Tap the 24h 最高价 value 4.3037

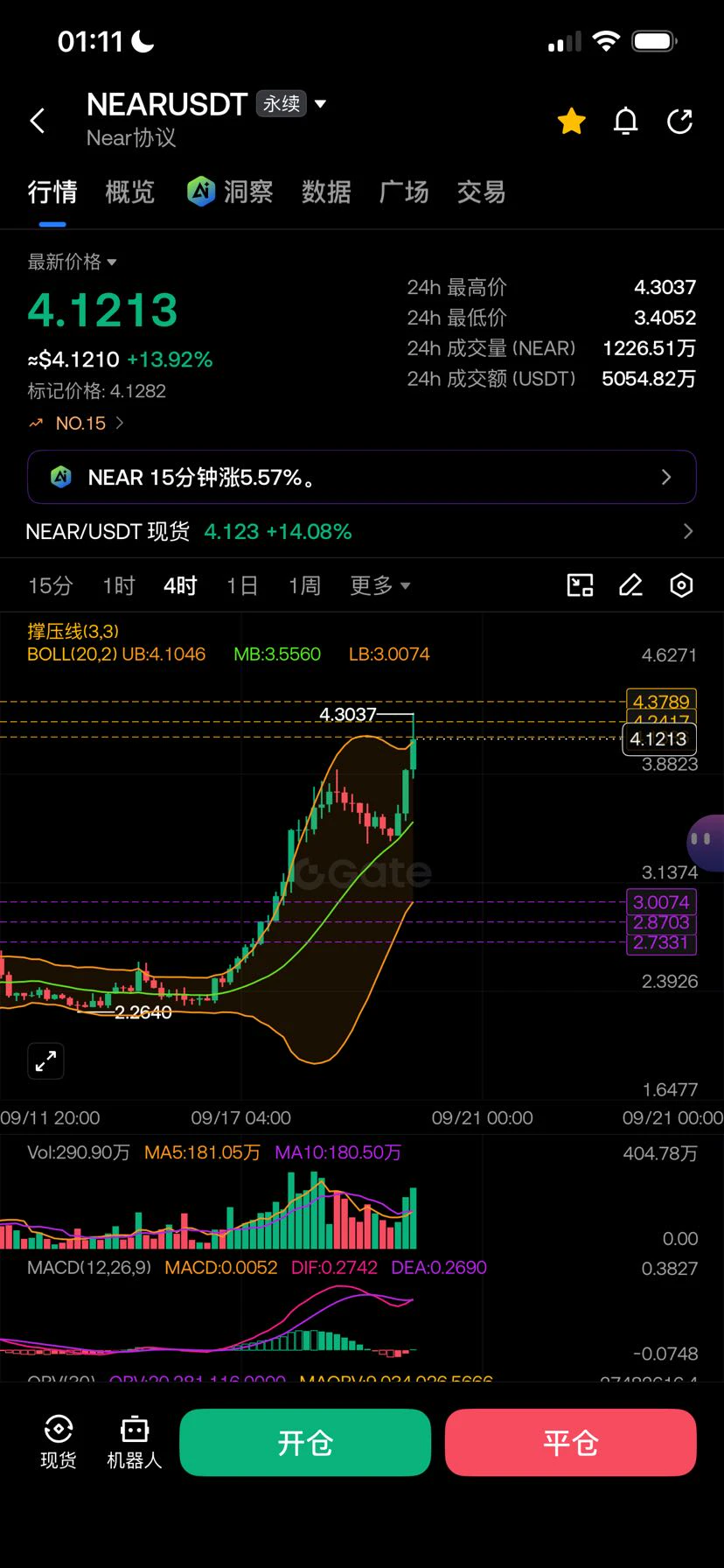click(x=665, y=287)
